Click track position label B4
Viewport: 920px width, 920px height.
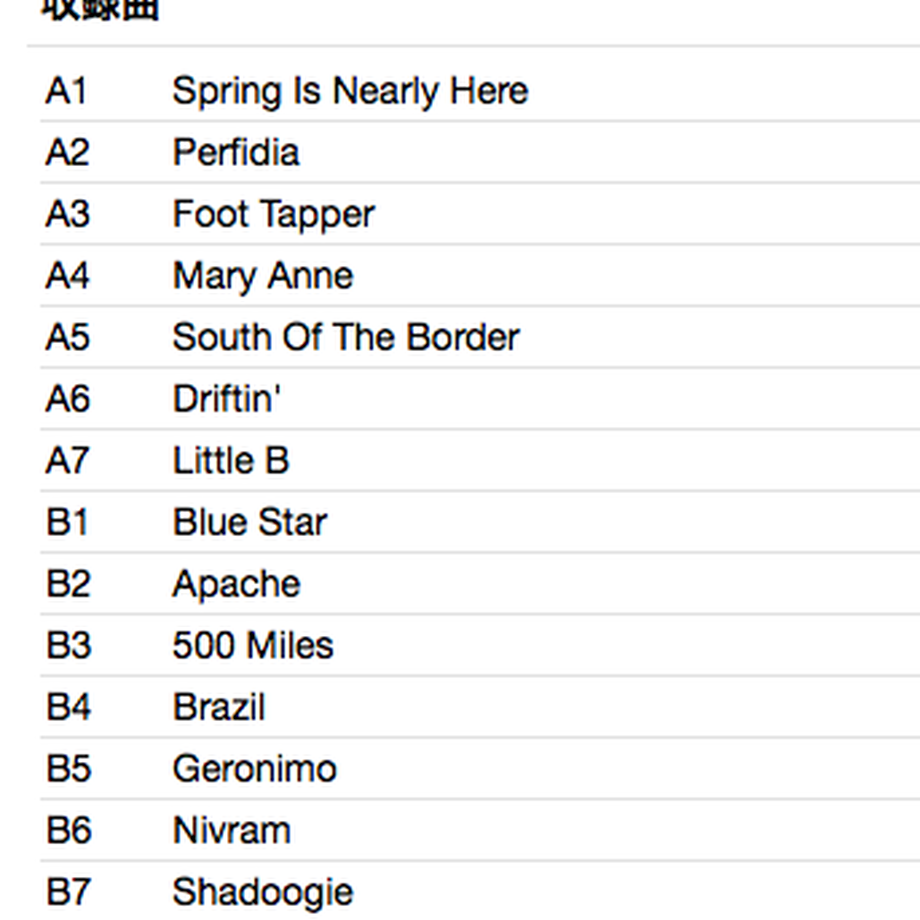click(69, 707)
